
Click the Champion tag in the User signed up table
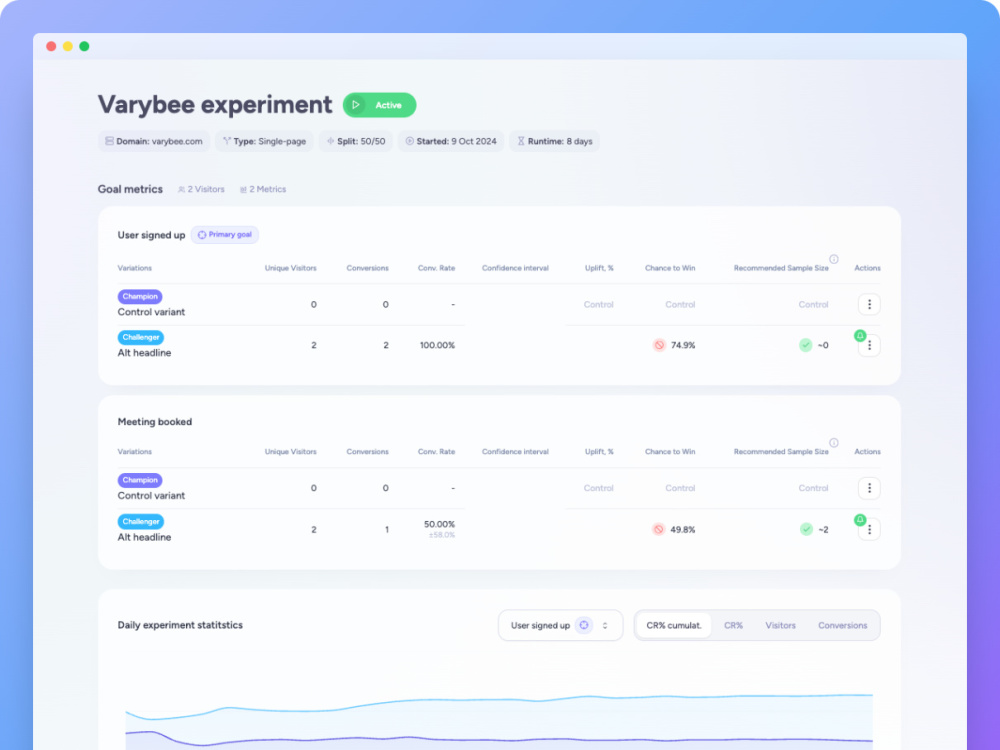pyautogui.click(x=140, y=297)
